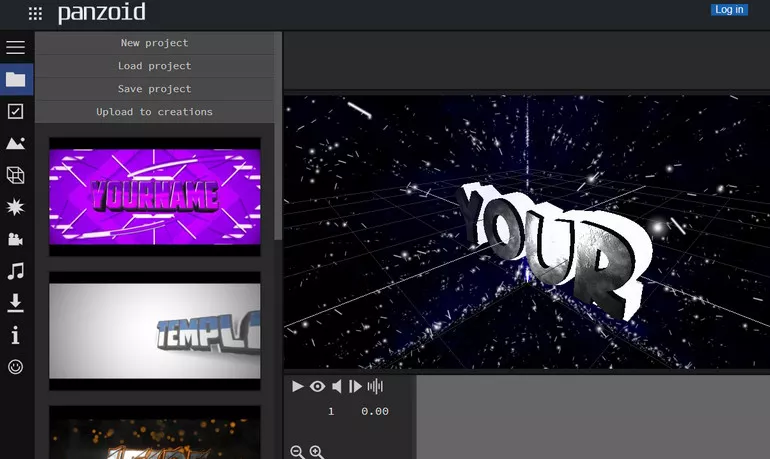Choose the purple YOURNAME template thumbnail
770x459 pixels.
click(155, 197)
